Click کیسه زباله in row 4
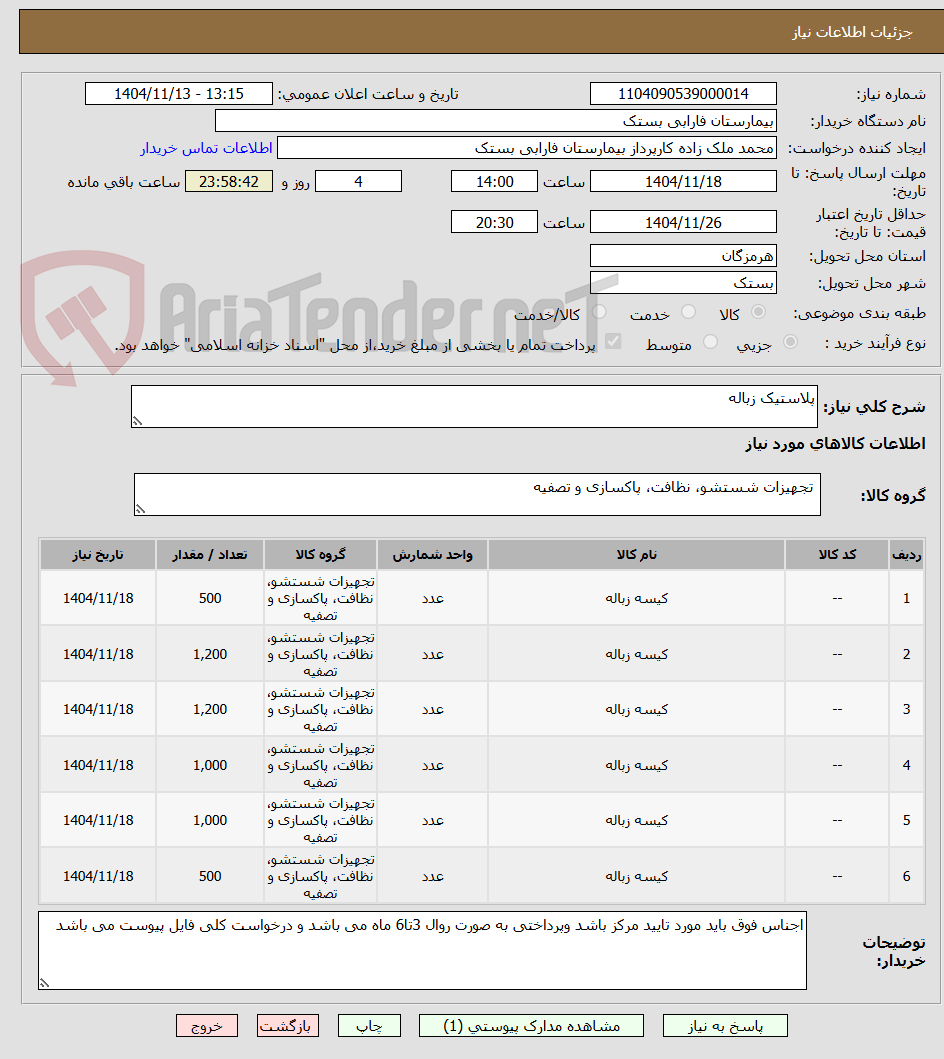This screenshot has height=1059, width=944. click(636, 766)
